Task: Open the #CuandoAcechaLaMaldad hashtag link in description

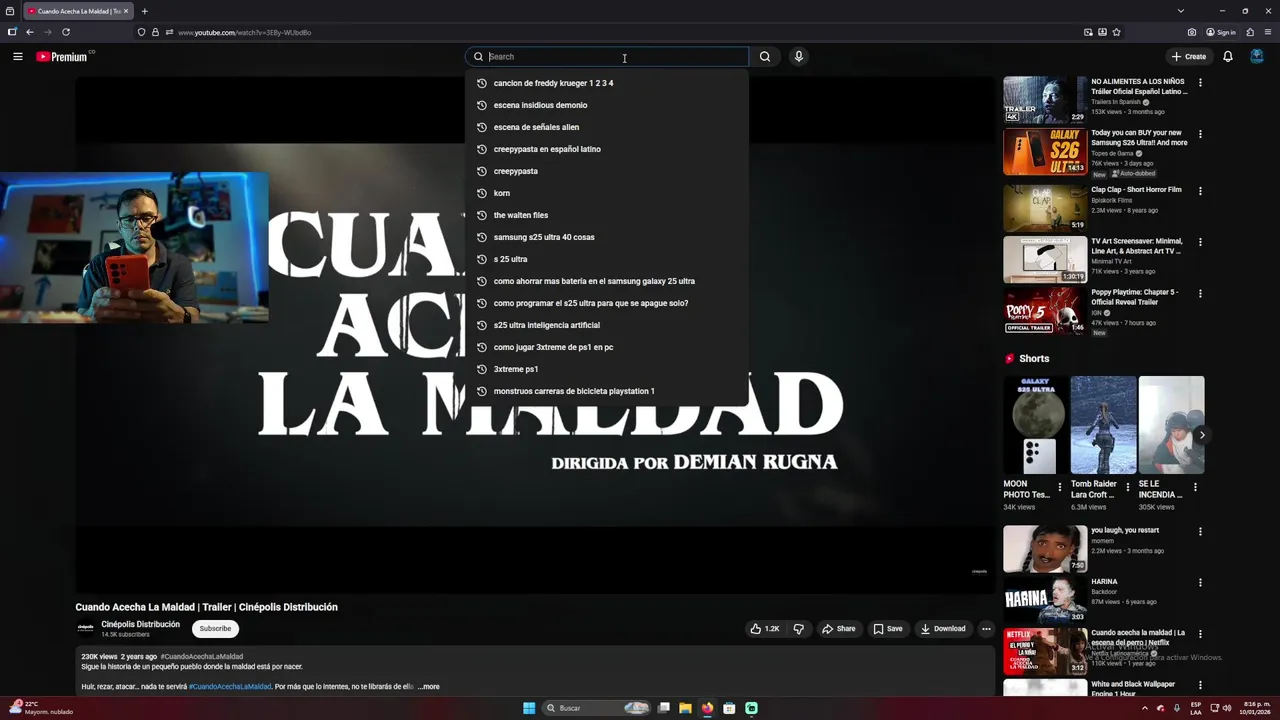Action: [x=230, y=687]
